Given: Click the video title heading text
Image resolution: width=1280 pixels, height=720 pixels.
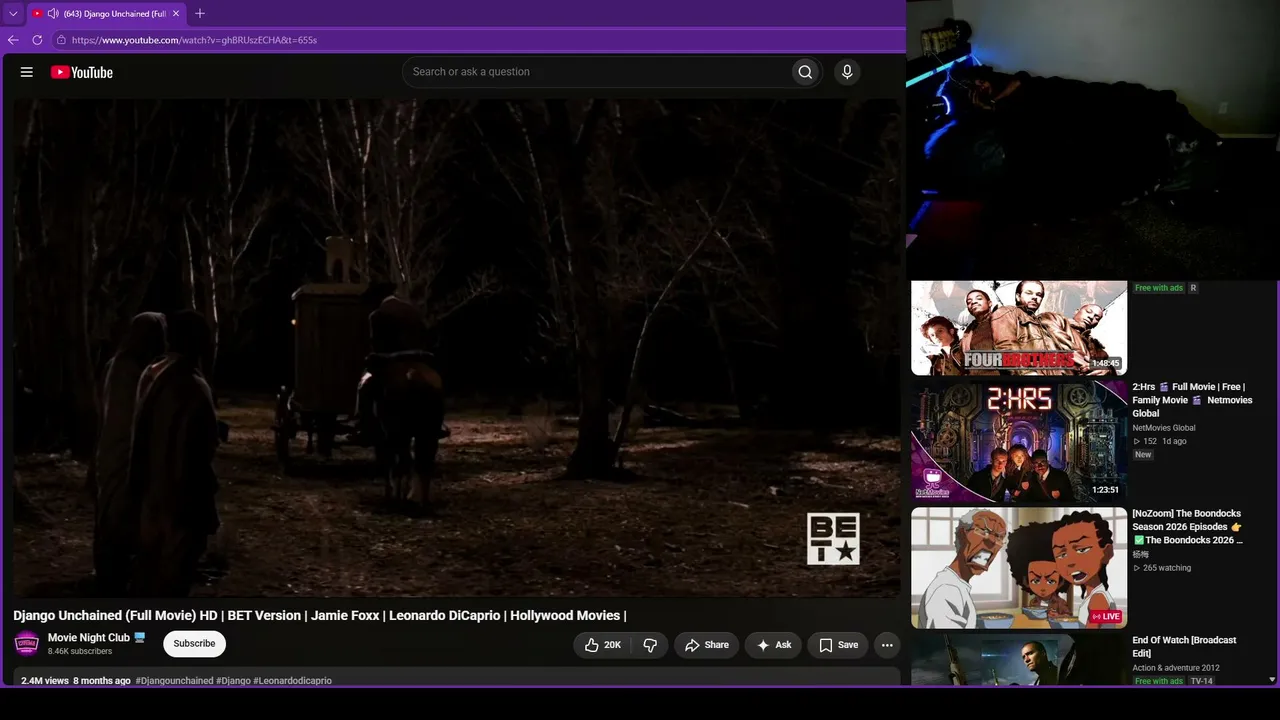Looking at the screenshot, I should point(320,616).
